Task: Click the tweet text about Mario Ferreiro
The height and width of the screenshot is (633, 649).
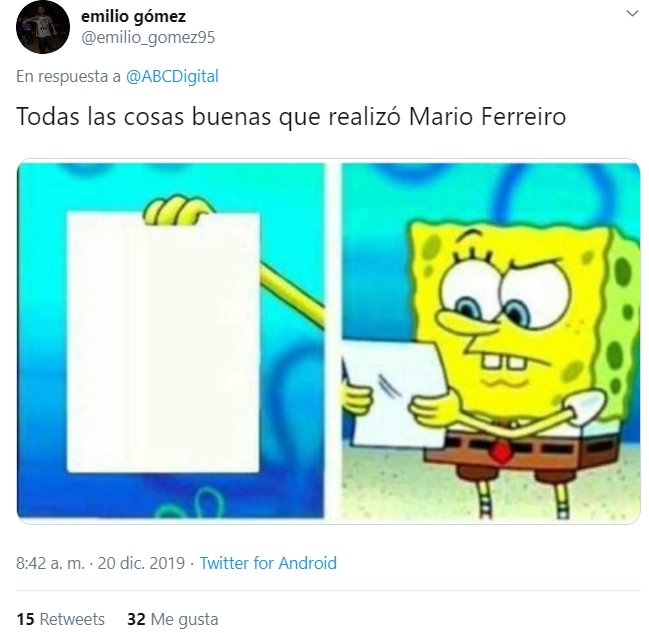Action: pos(291,116)
